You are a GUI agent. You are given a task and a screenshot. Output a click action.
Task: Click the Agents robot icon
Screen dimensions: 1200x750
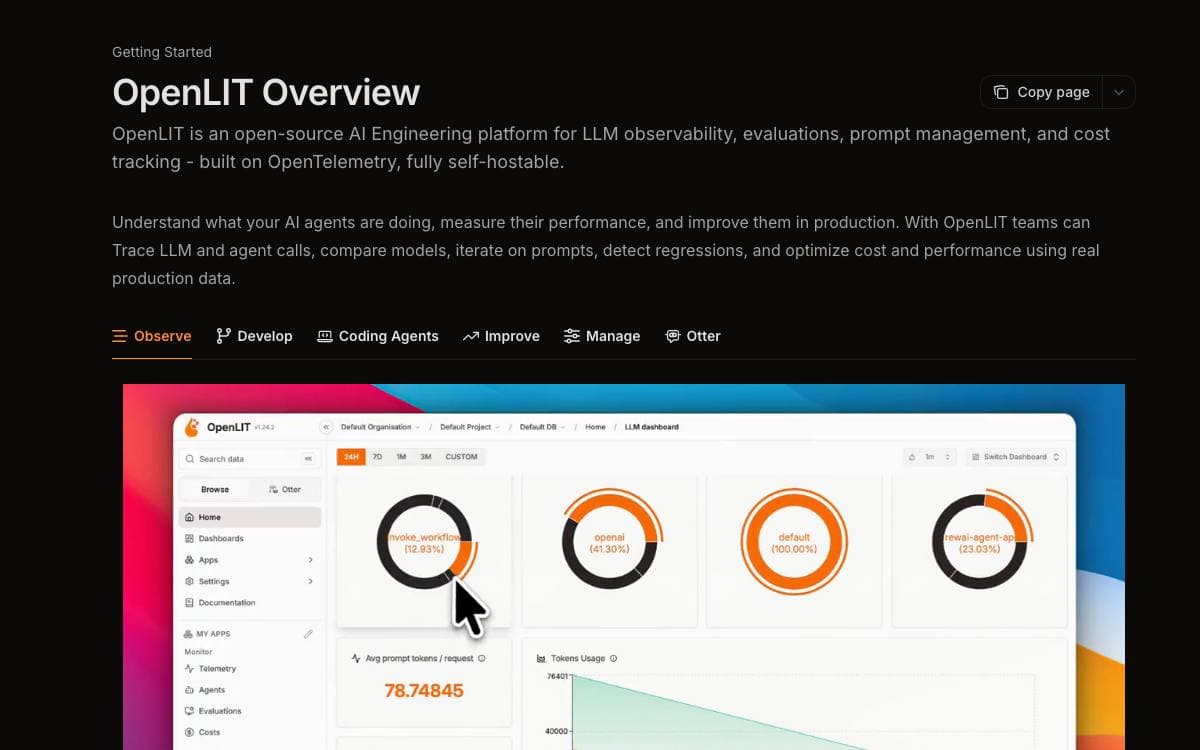click(190, 690)
